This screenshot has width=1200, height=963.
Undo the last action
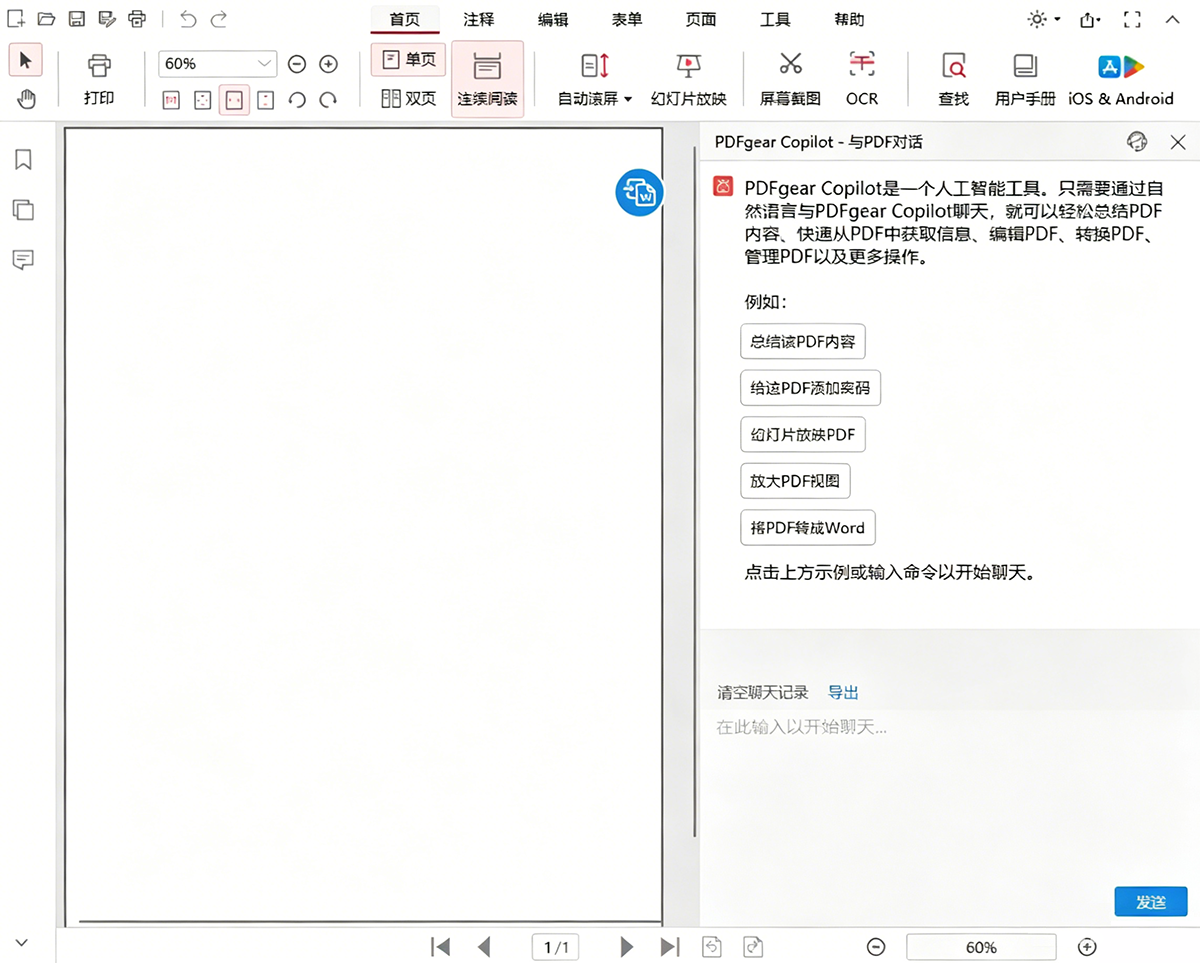pyautogui.click(x=188, y=18)
